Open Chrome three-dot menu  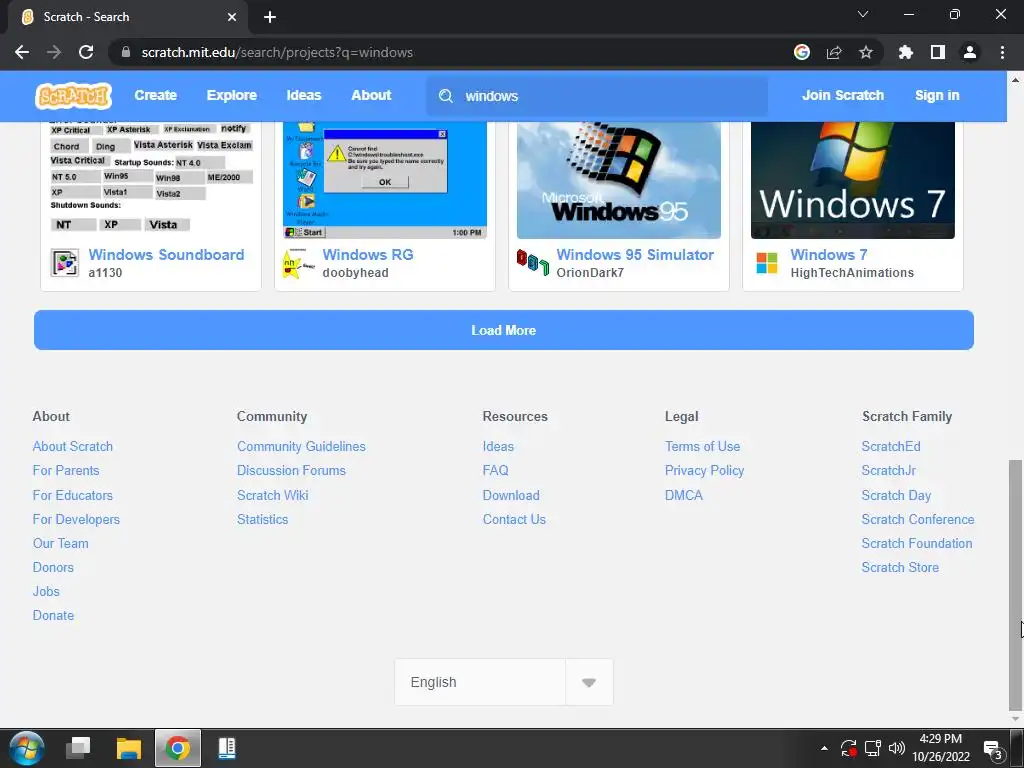(1002, 52)
